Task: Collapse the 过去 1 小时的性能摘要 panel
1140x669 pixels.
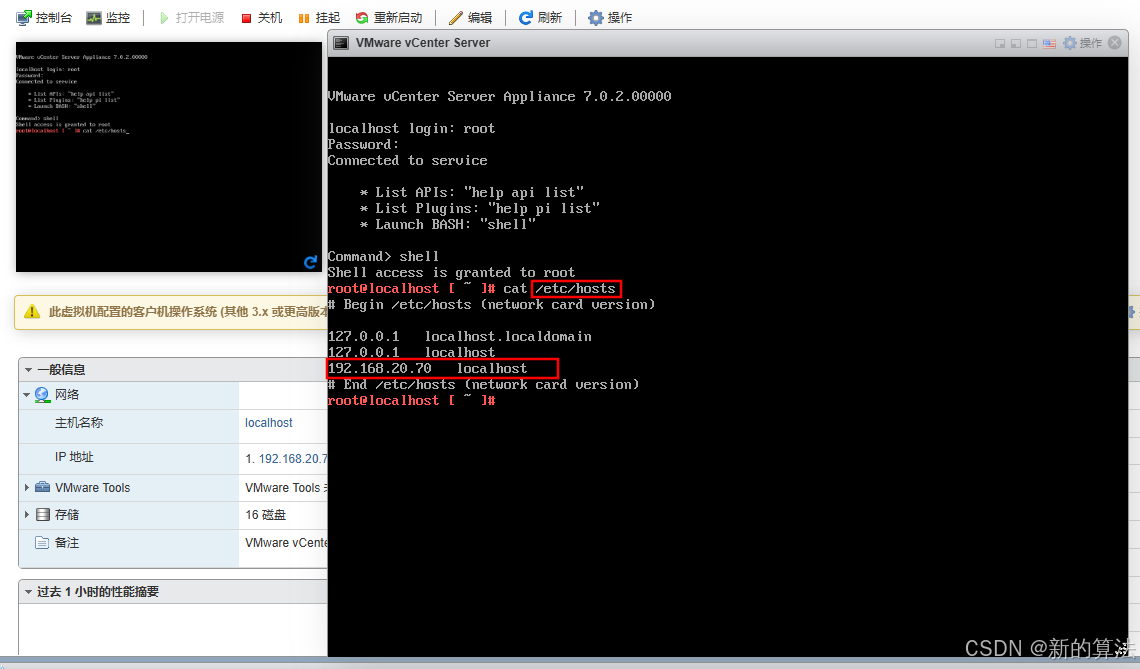Action: (28, 592)
